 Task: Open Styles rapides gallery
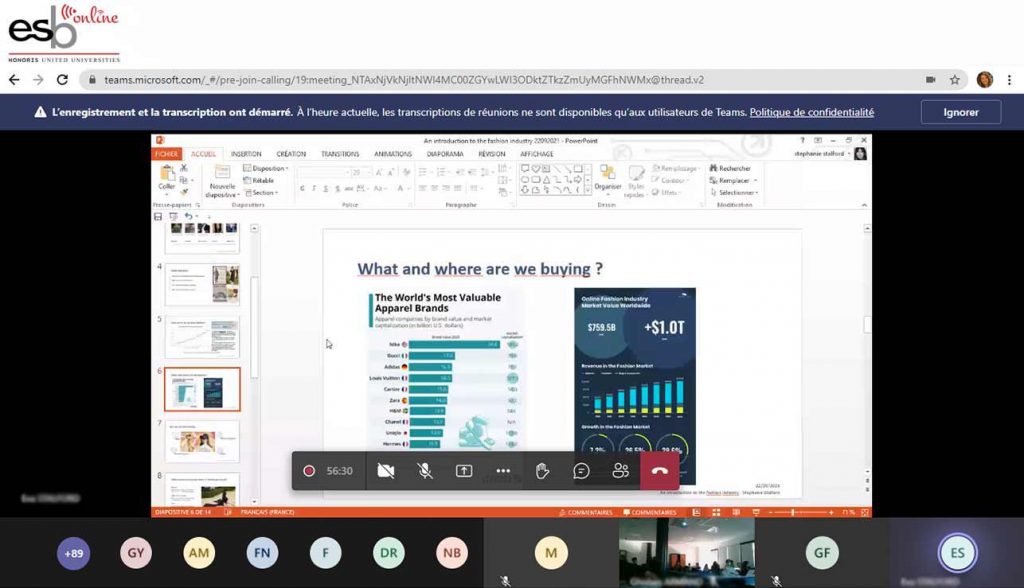(635, 181)
